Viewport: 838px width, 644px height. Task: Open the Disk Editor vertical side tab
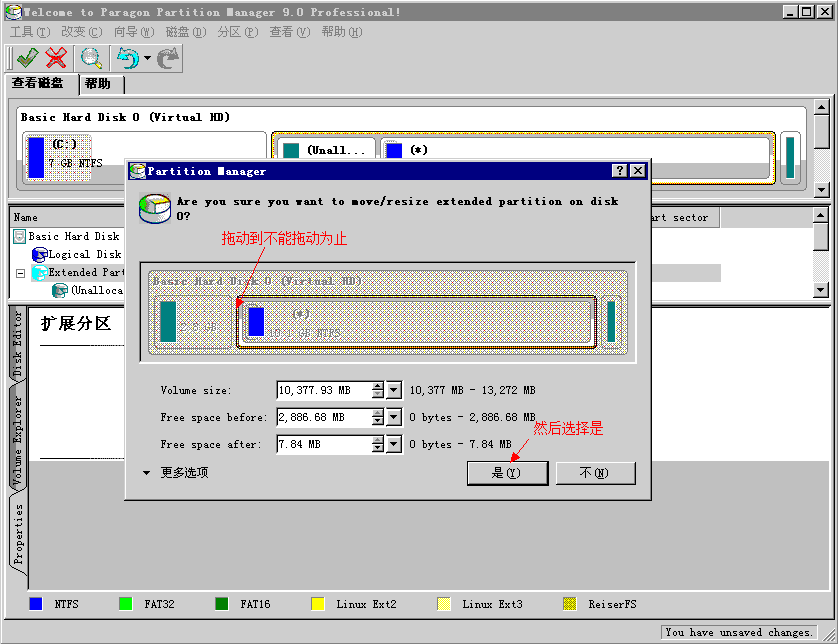[17, 343]
